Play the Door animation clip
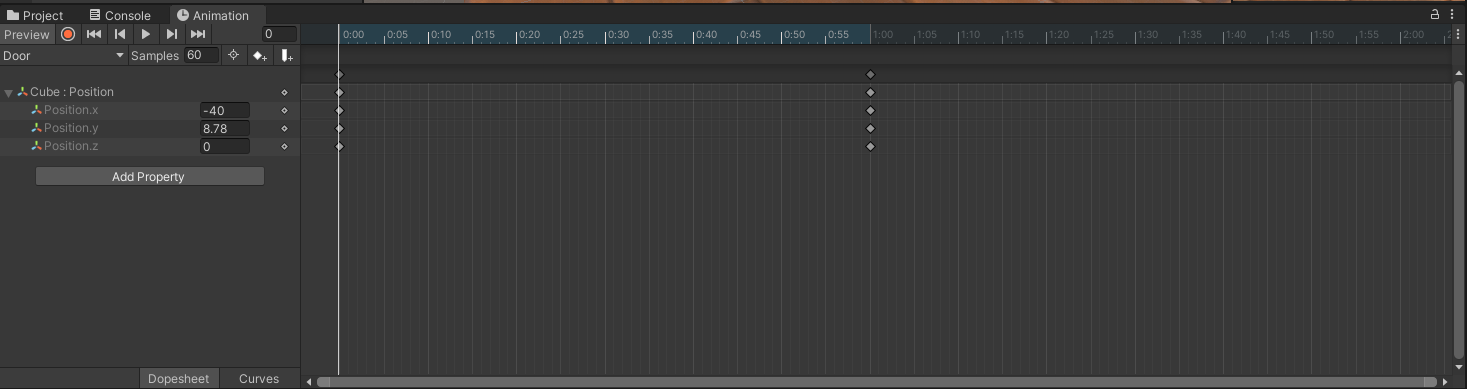The height and width of the screenshot is (389, 1467). 146,34
